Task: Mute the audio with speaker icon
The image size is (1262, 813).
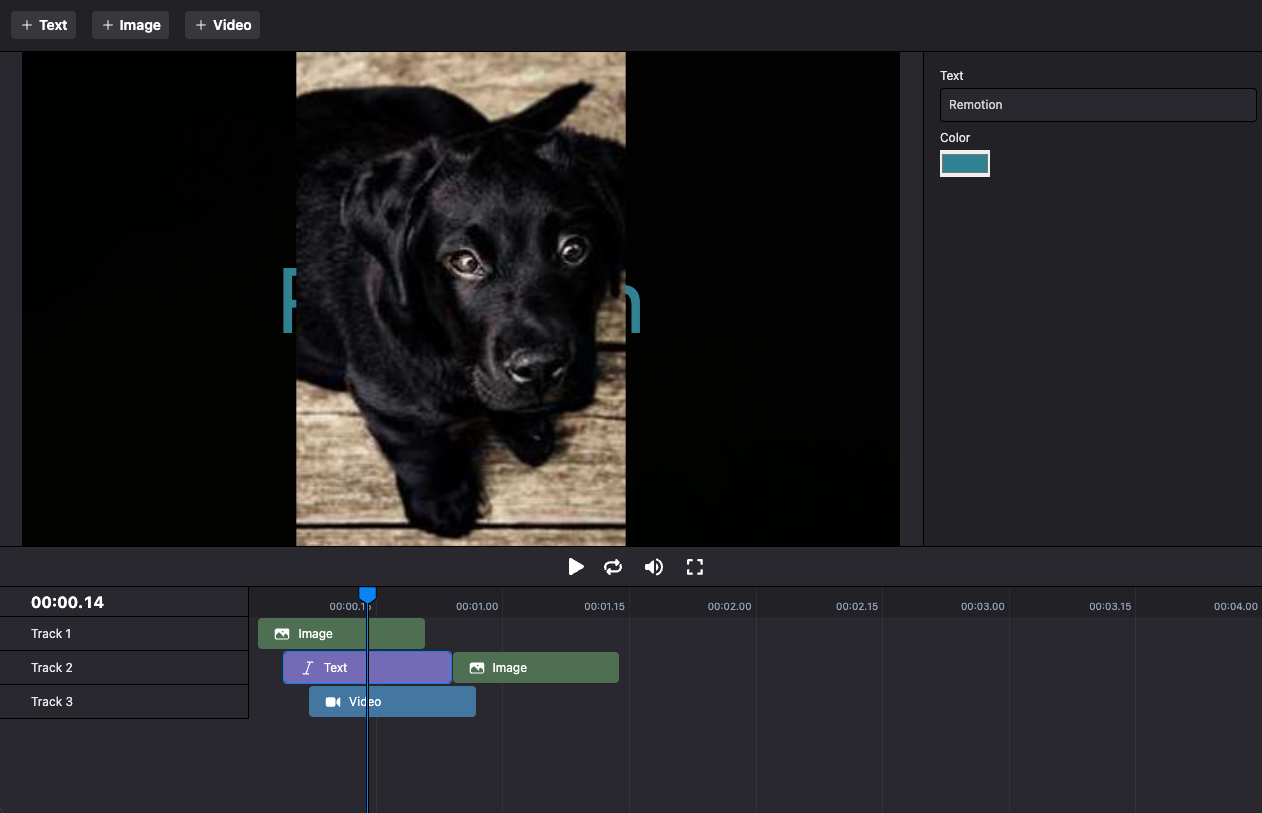Action: [x=654, y=567]
